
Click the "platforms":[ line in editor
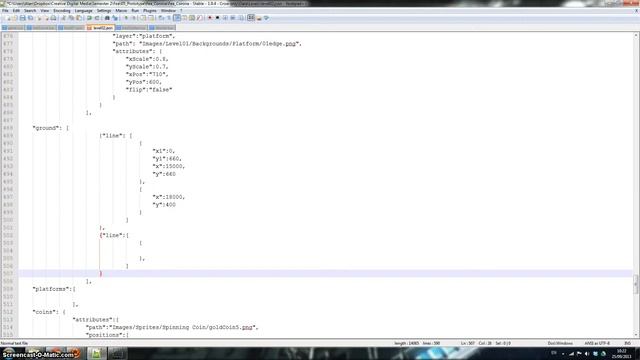54,289
